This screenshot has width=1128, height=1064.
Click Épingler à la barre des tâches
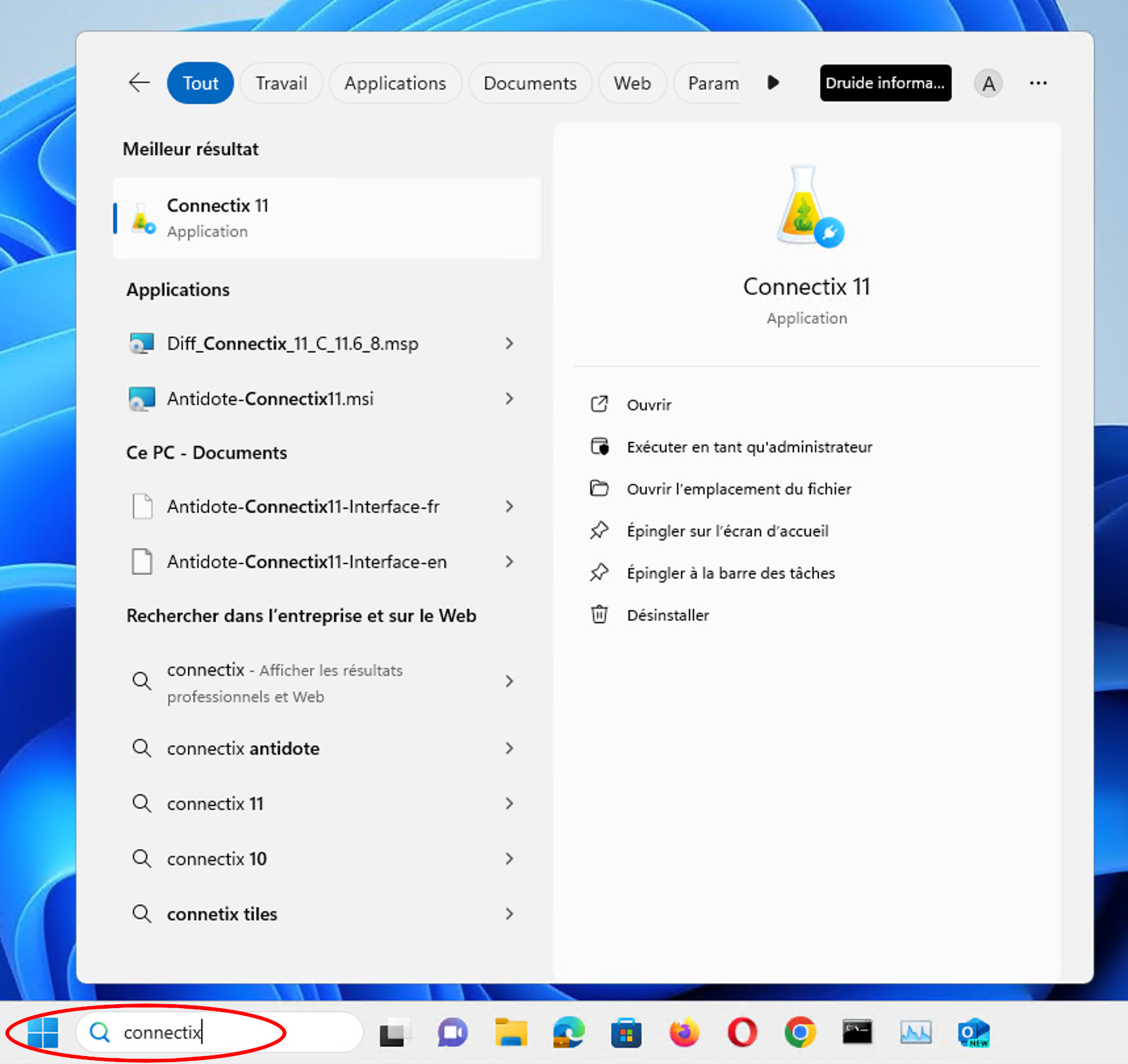[730, 573]
